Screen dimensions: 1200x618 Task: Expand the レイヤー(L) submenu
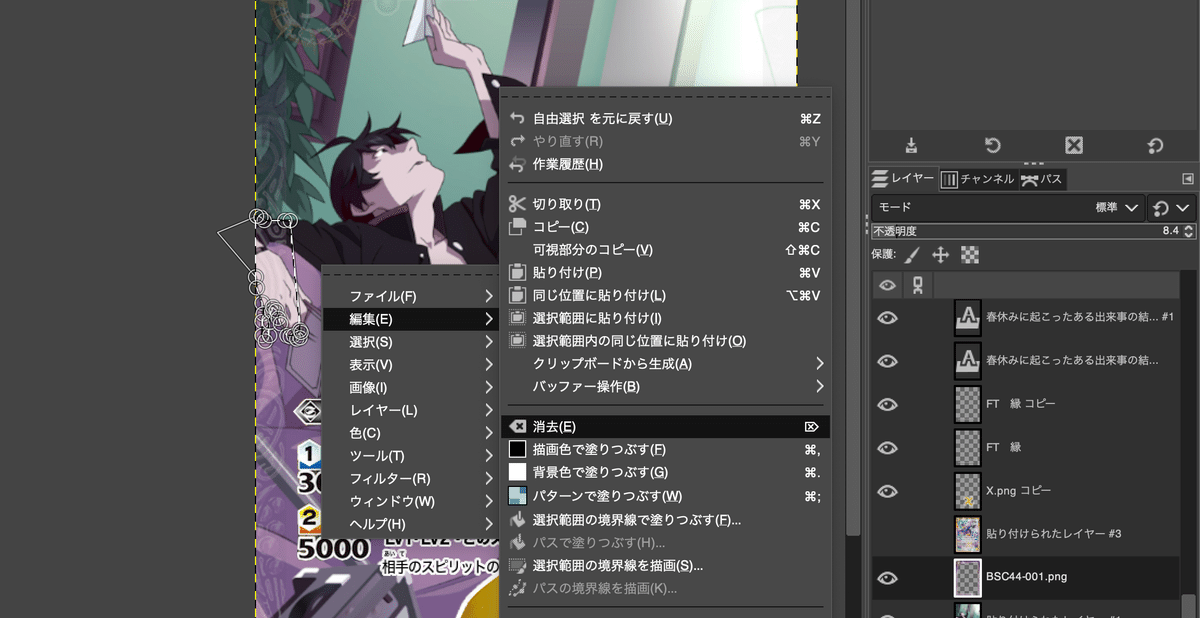point(489,410)
